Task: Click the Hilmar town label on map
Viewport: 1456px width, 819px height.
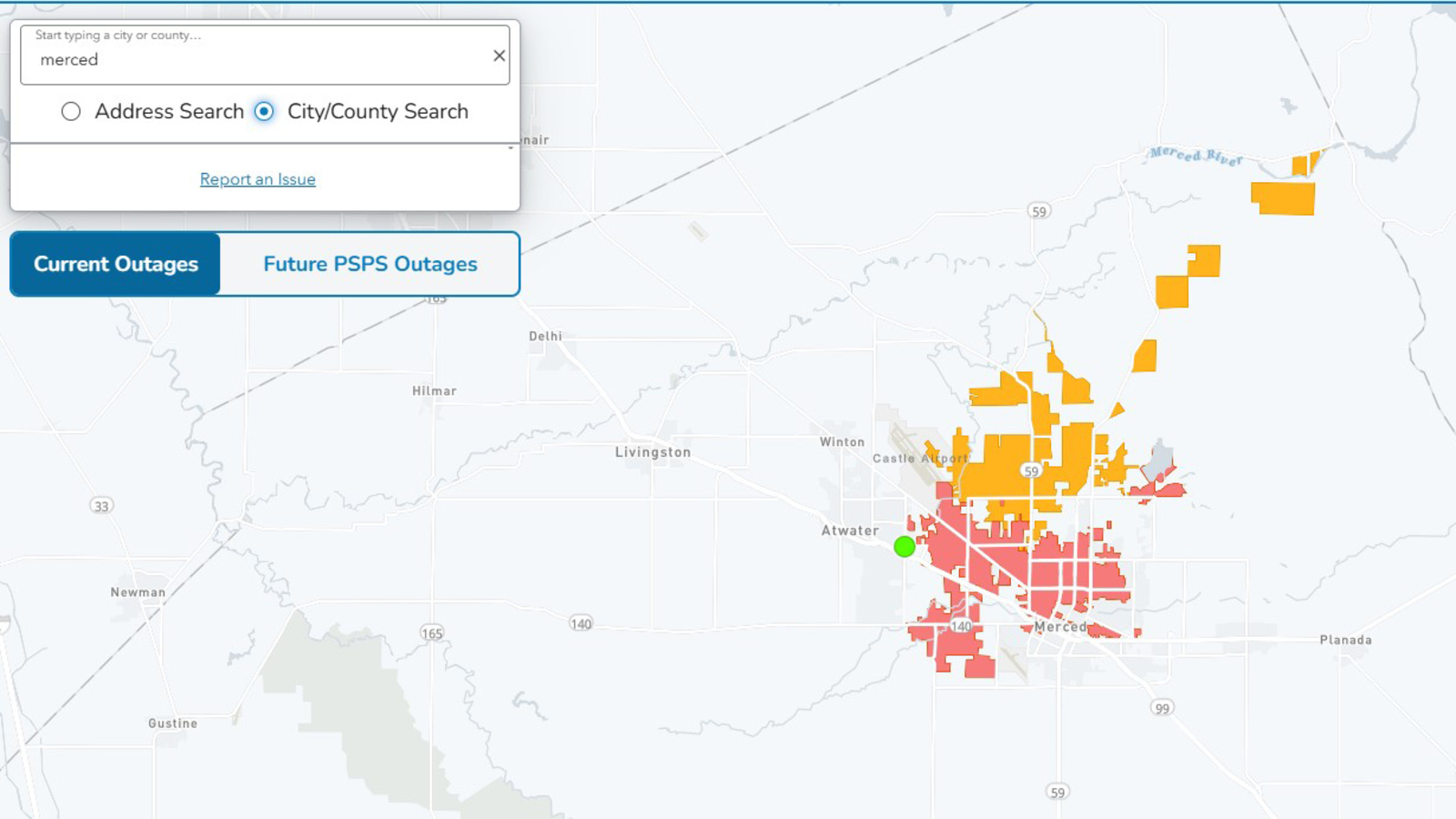Action: point(434,391)
